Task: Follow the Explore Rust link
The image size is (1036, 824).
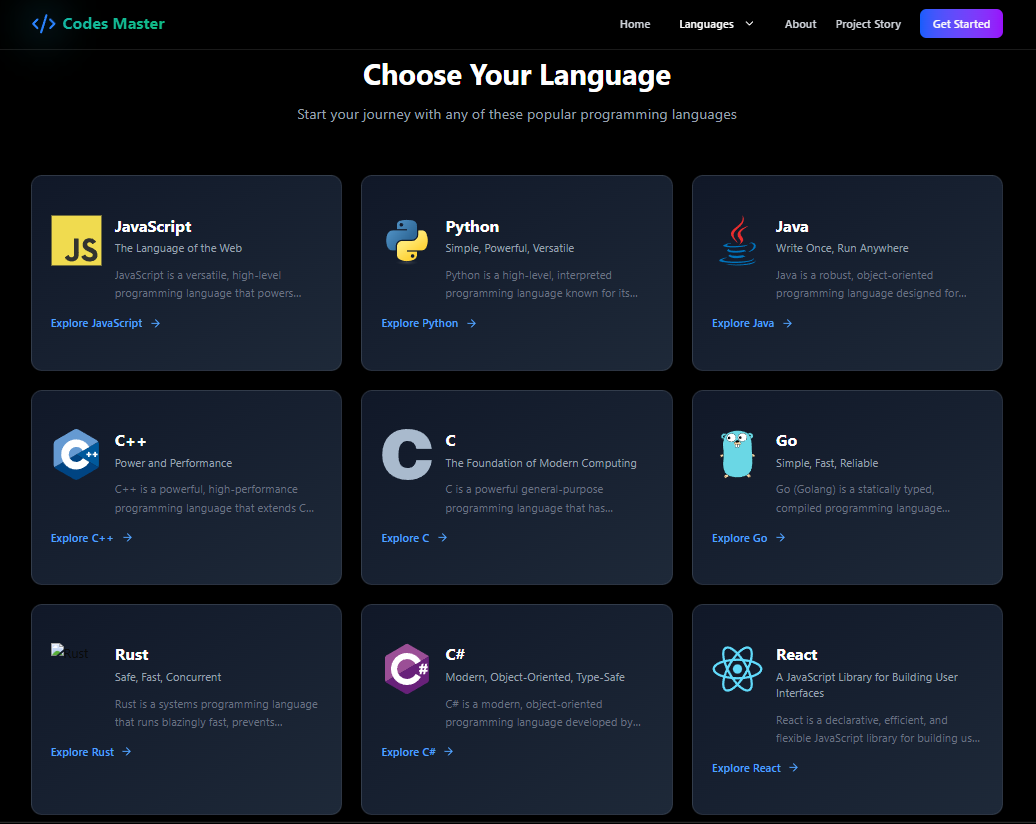Action: pos(83,752)
